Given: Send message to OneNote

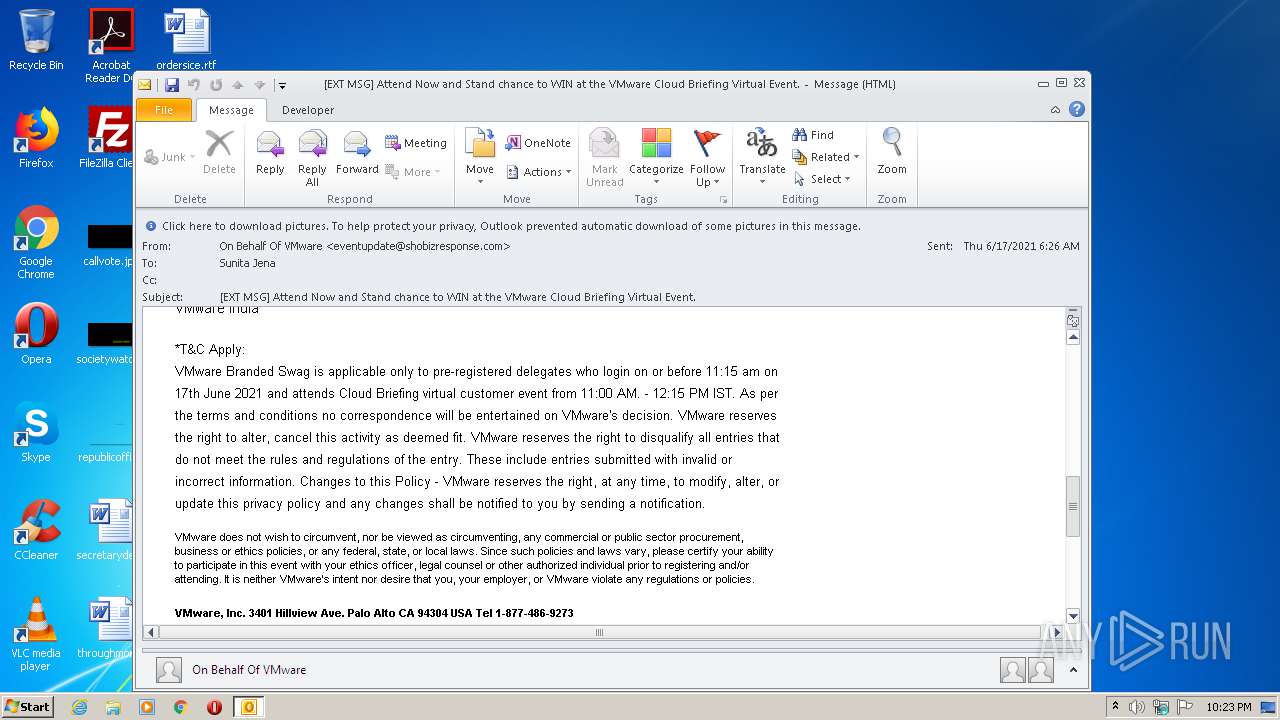Looking at the screenshot, I should 538,143.
